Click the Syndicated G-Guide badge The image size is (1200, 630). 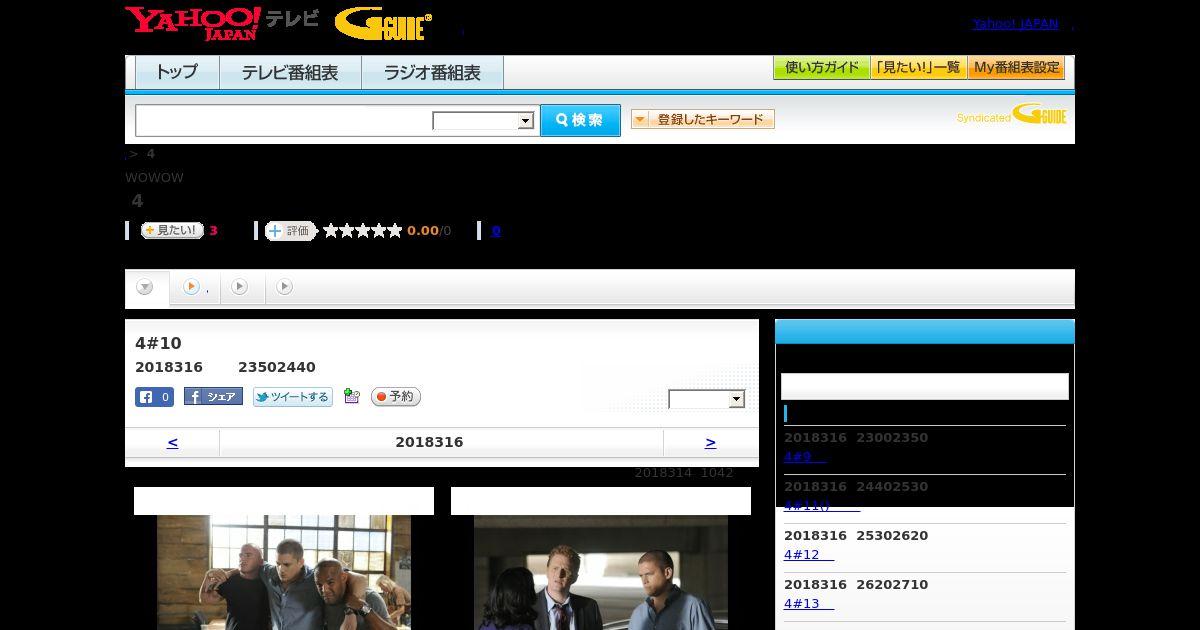click(1011, 114)
